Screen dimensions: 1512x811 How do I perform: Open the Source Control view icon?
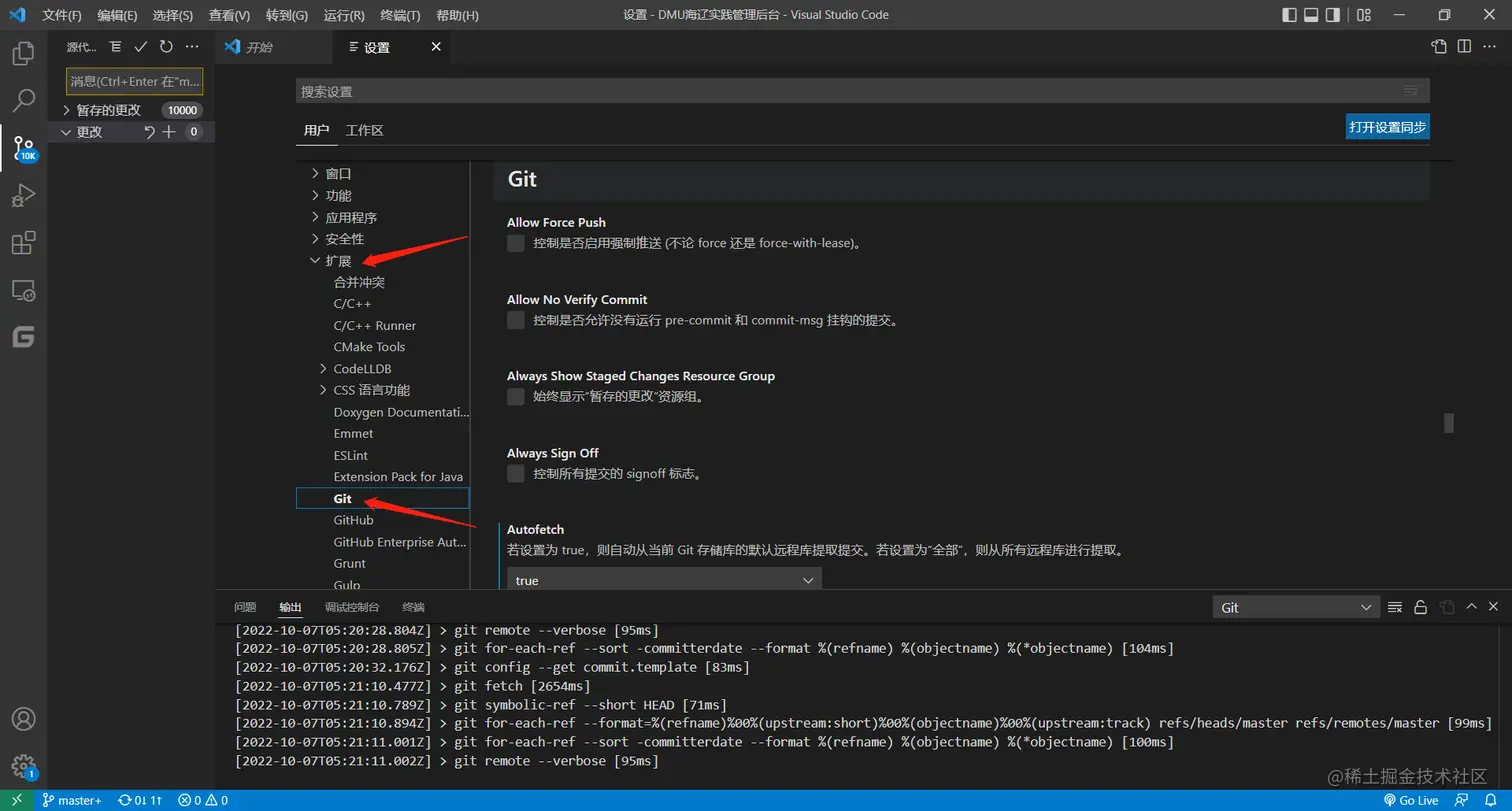(23, 149)
